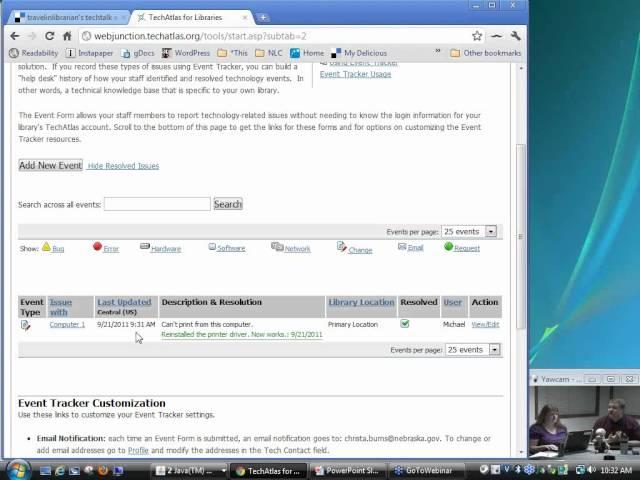This screenshot has height=480, width=640.
Task: Open a new browser tab
Action: [263, 18]
